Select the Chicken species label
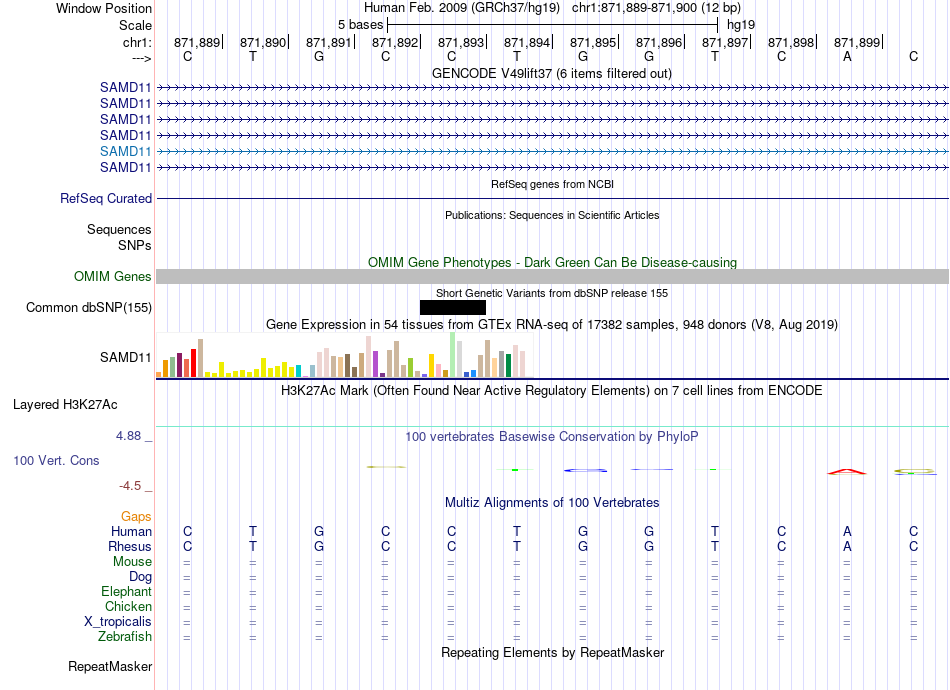This screenshot has height=690, width=950. click(128, 606)
